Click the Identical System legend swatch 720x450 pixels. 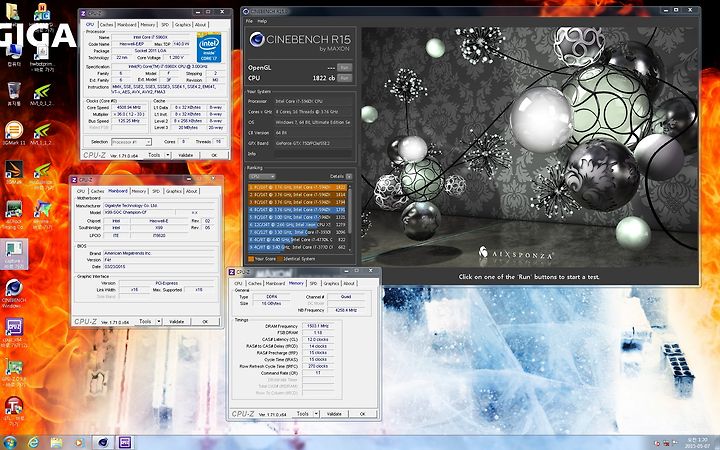pos(280,259)
